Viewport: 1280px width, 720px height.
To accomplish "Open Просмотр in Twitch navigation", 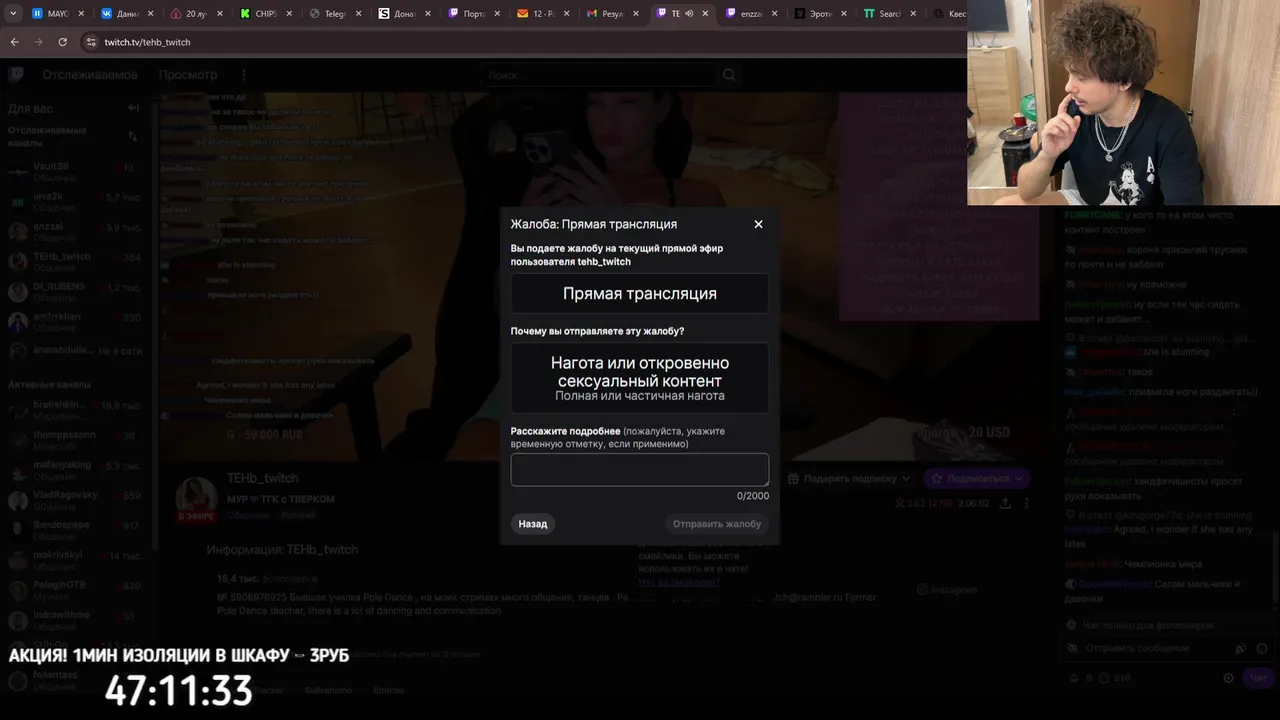I will [x=187, y=75].
